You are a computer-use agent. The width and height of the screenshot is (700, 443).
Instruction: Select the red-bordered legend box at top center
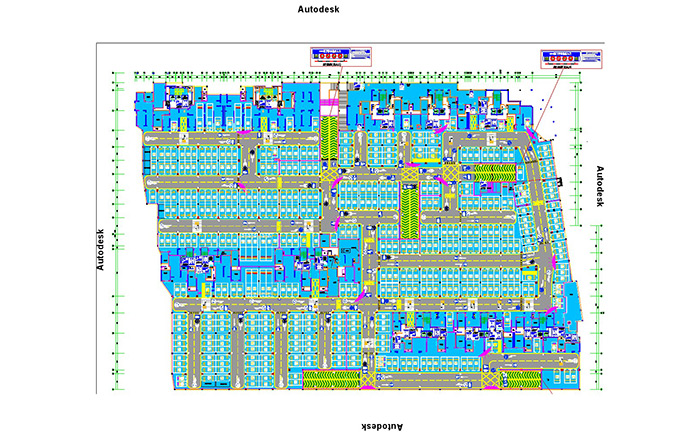(338, 56)
